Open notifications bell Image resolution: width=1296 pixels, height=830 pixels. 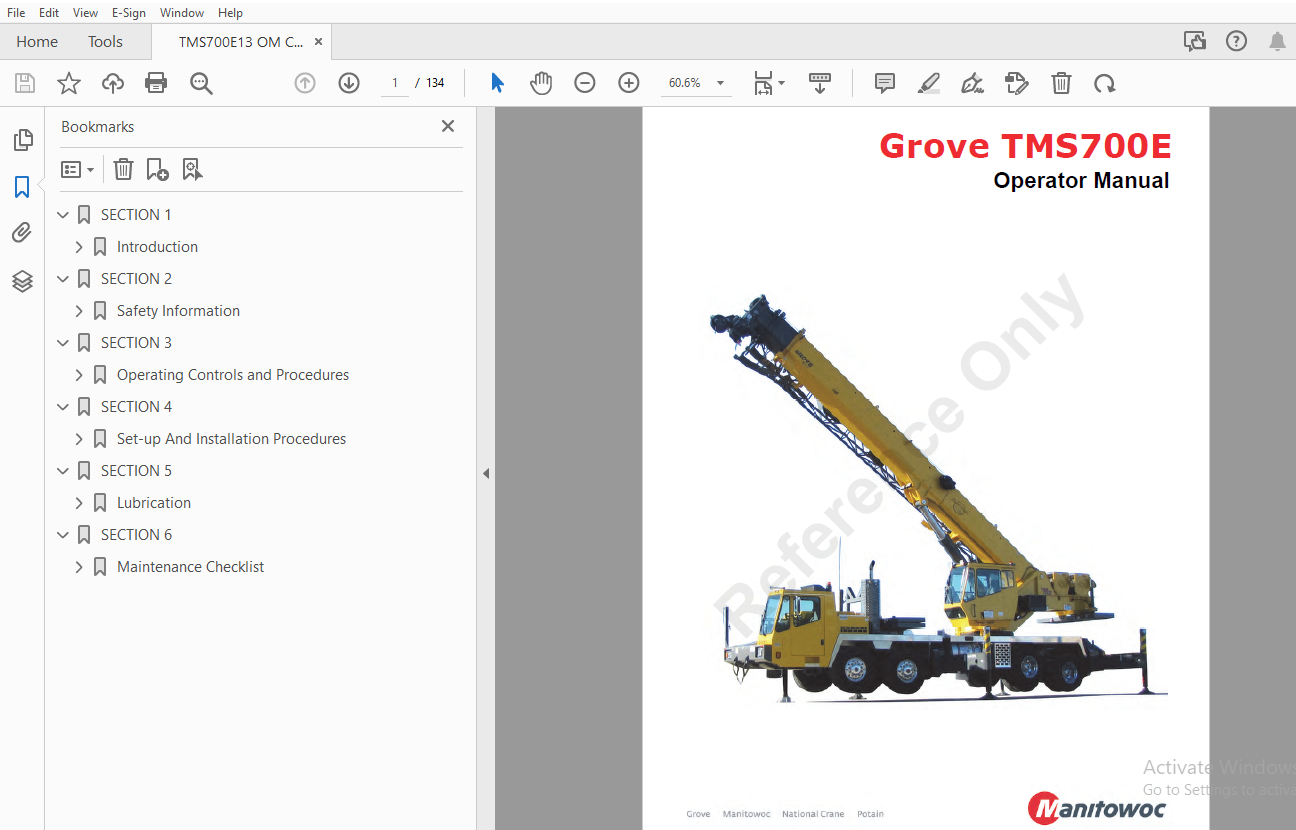(x=1277, y=41)
